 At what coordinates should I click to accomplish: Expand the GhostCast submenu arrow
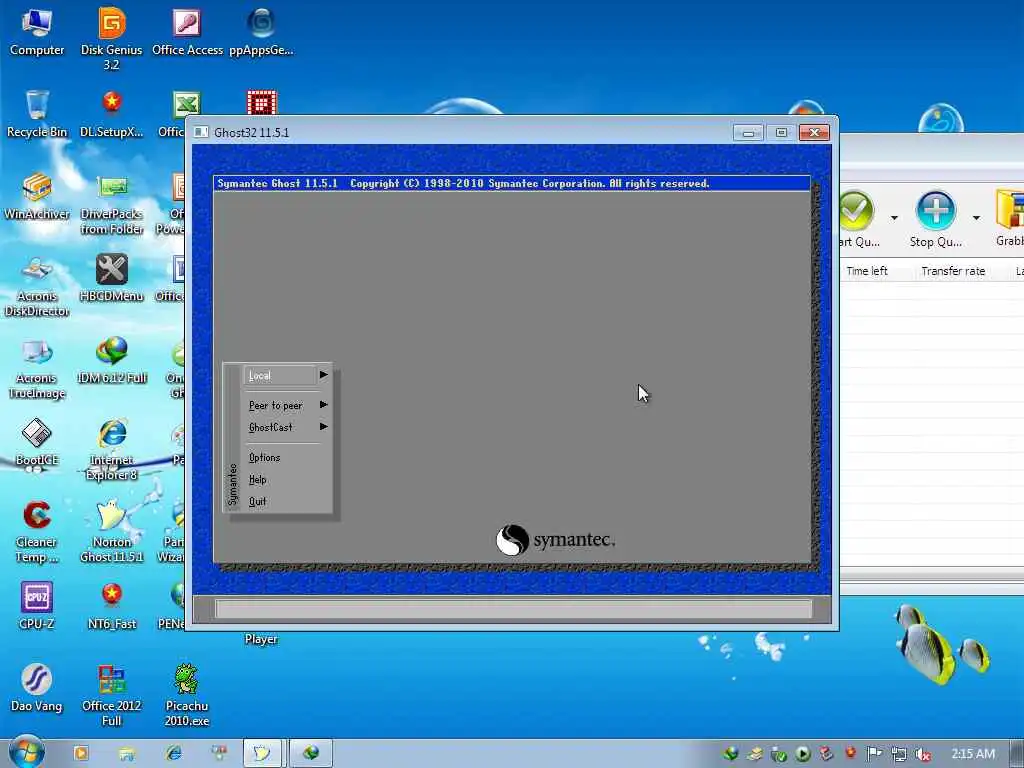click(324, 426)
